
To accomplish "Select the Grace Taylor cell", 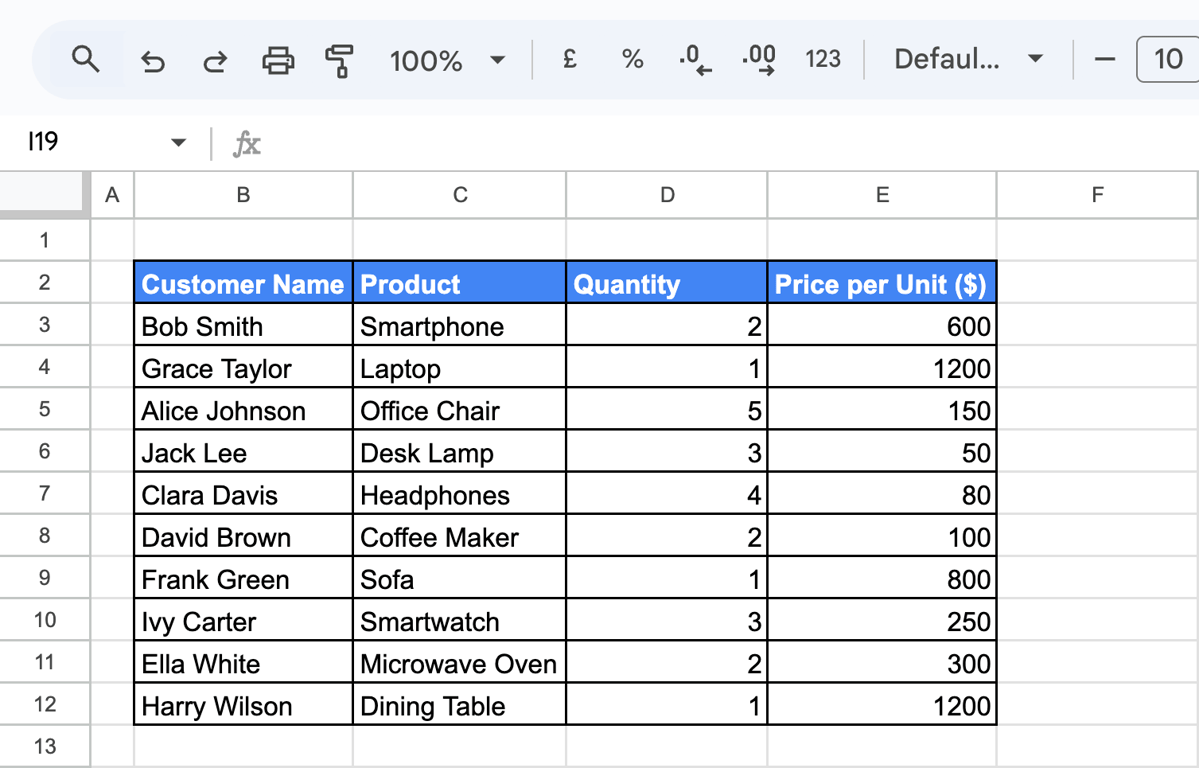I will (243, 367).
